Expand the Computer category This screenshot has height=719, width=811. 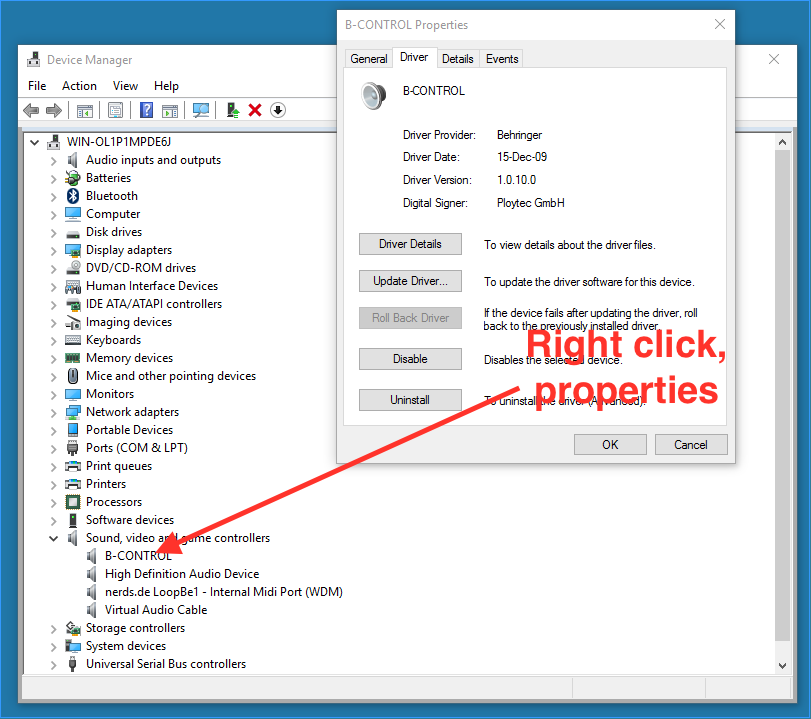point(53,215)
